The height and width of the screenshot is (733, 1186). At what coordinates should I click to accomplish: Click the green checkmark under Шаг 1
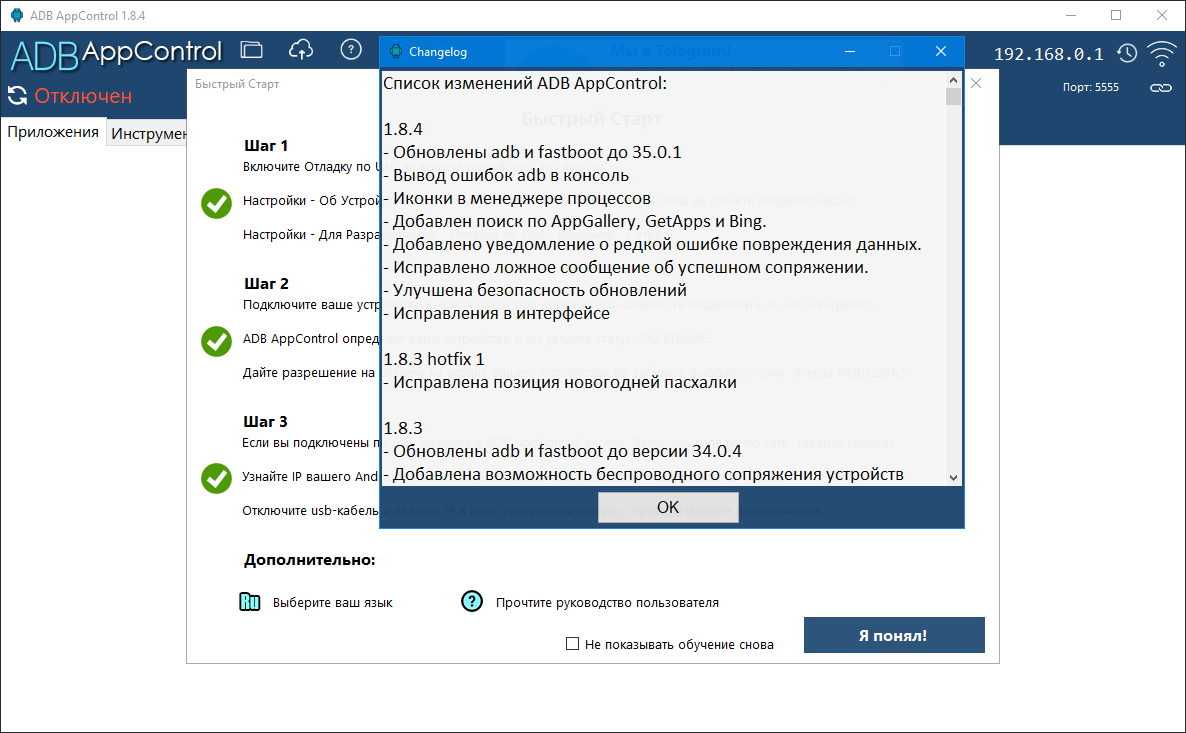216,203
